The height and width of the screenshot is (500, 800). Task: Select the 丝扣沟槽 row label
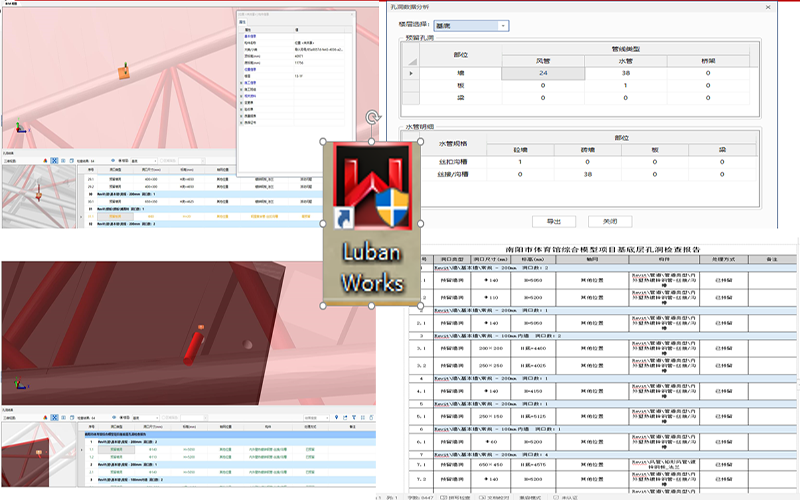(x=453, y=162)
